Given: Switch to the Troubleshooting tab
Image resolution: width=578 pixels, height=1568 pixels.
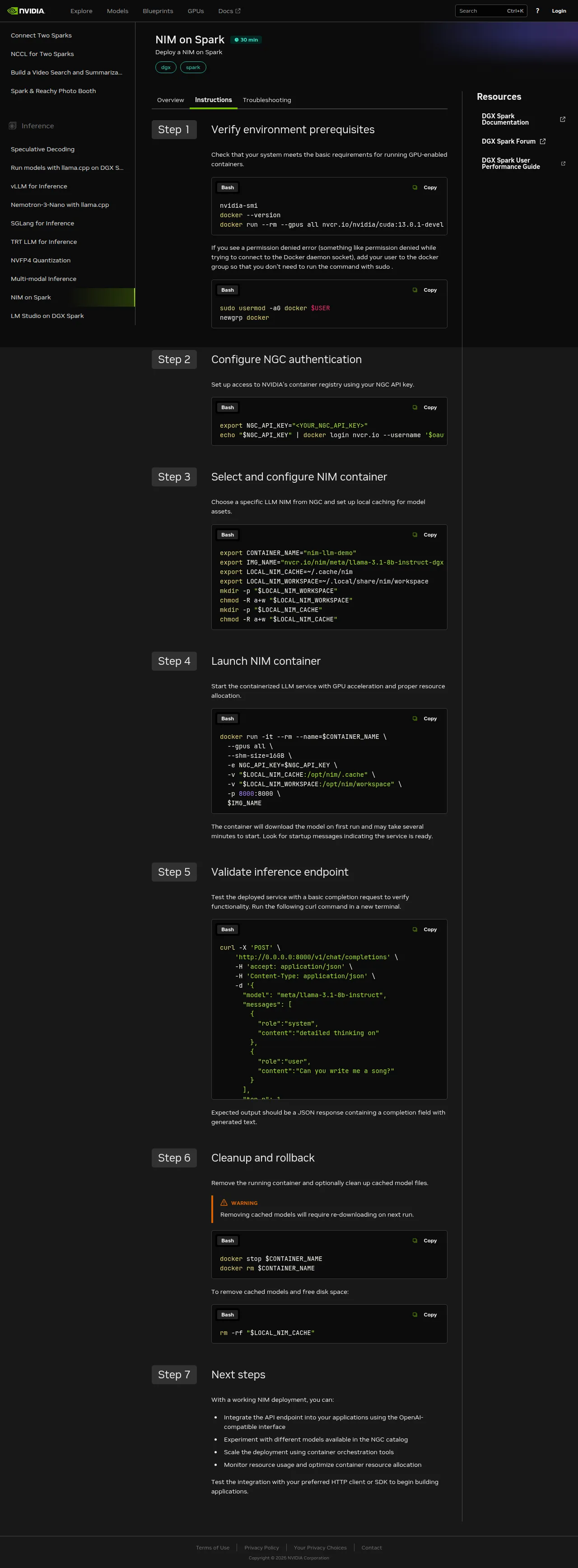Looking at the screenshot, I should coord(266,100).
